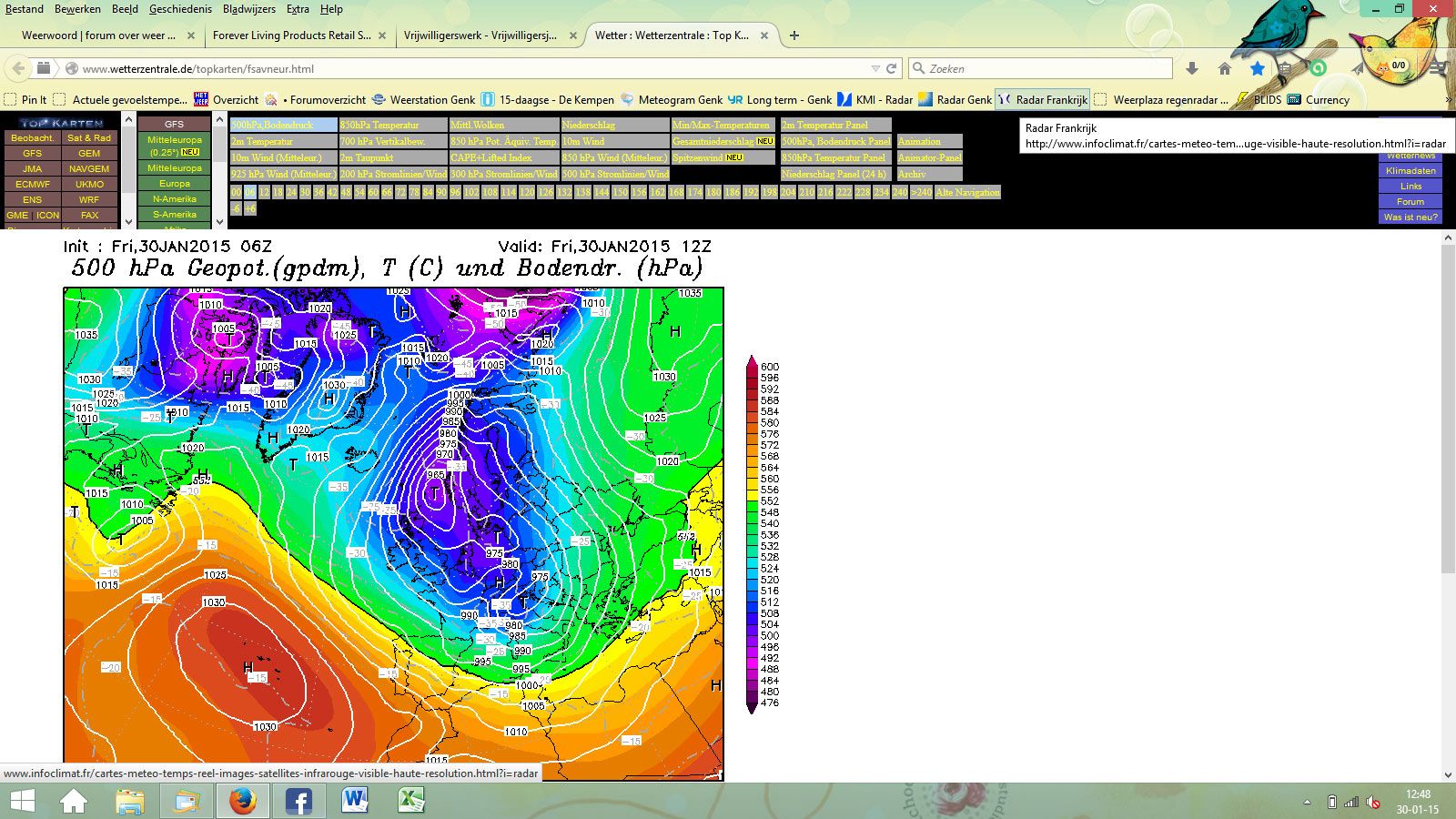
Task: Open the address bar history dropdown arrow
Action: click(875, 68)
